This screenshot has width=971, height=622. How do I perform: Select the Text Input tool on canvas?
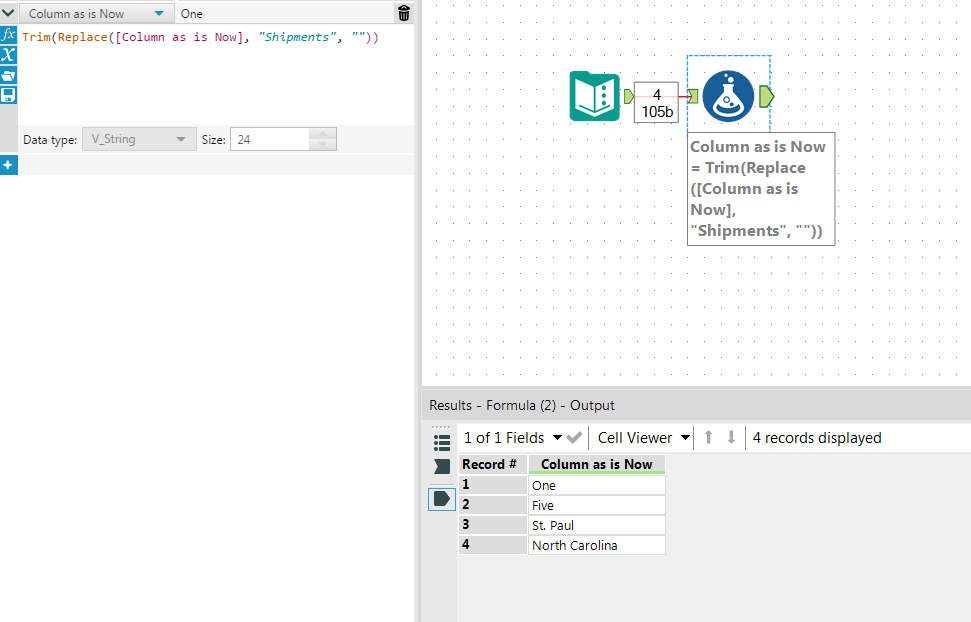tap(594, 96)
